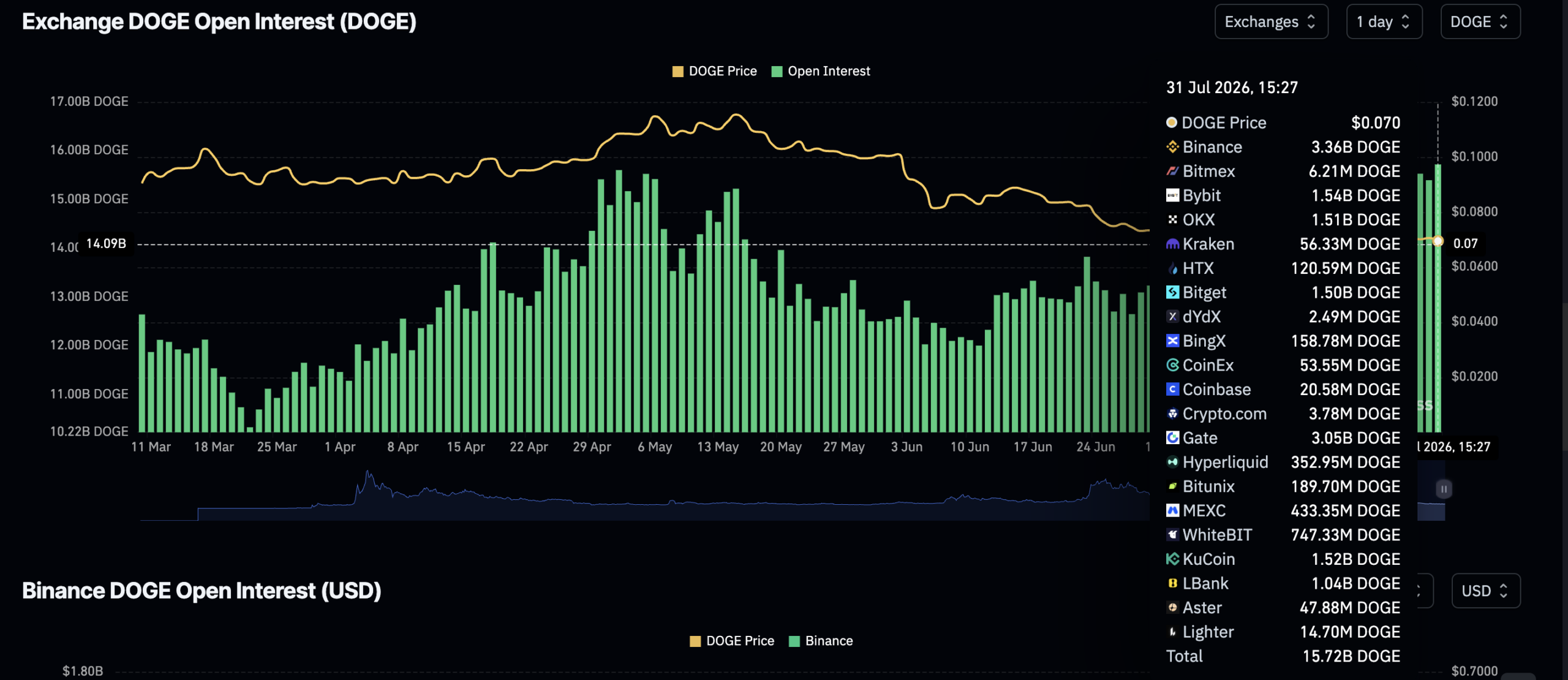This screenshot has height=680, width=1568.
Task: Click the 0.07 price marker on right axis
Action: 1465,243
